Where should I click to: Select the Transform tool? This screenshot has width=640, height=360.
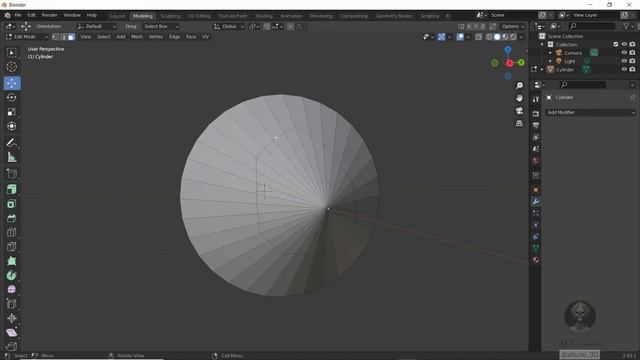(x=11, y=126)
